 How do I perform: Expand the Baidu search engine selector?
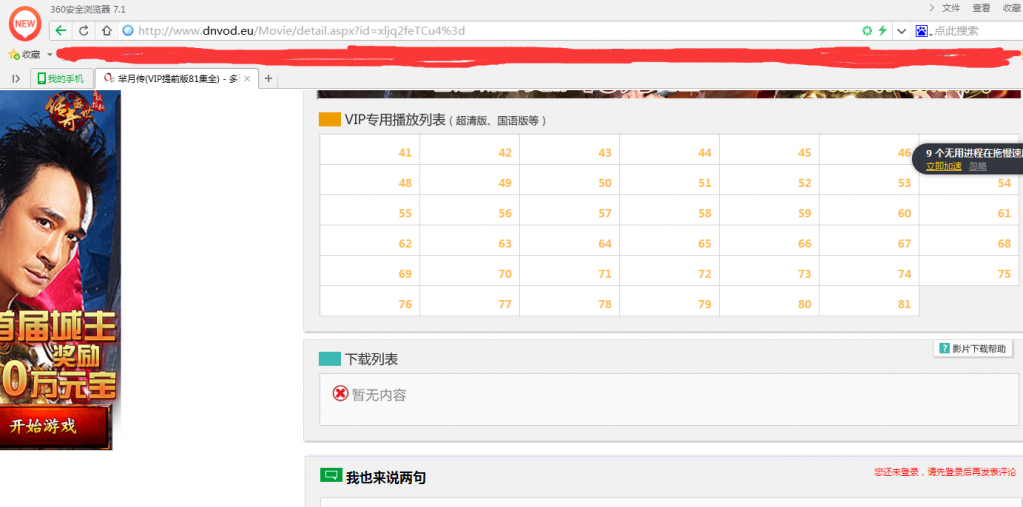[922, 31]
